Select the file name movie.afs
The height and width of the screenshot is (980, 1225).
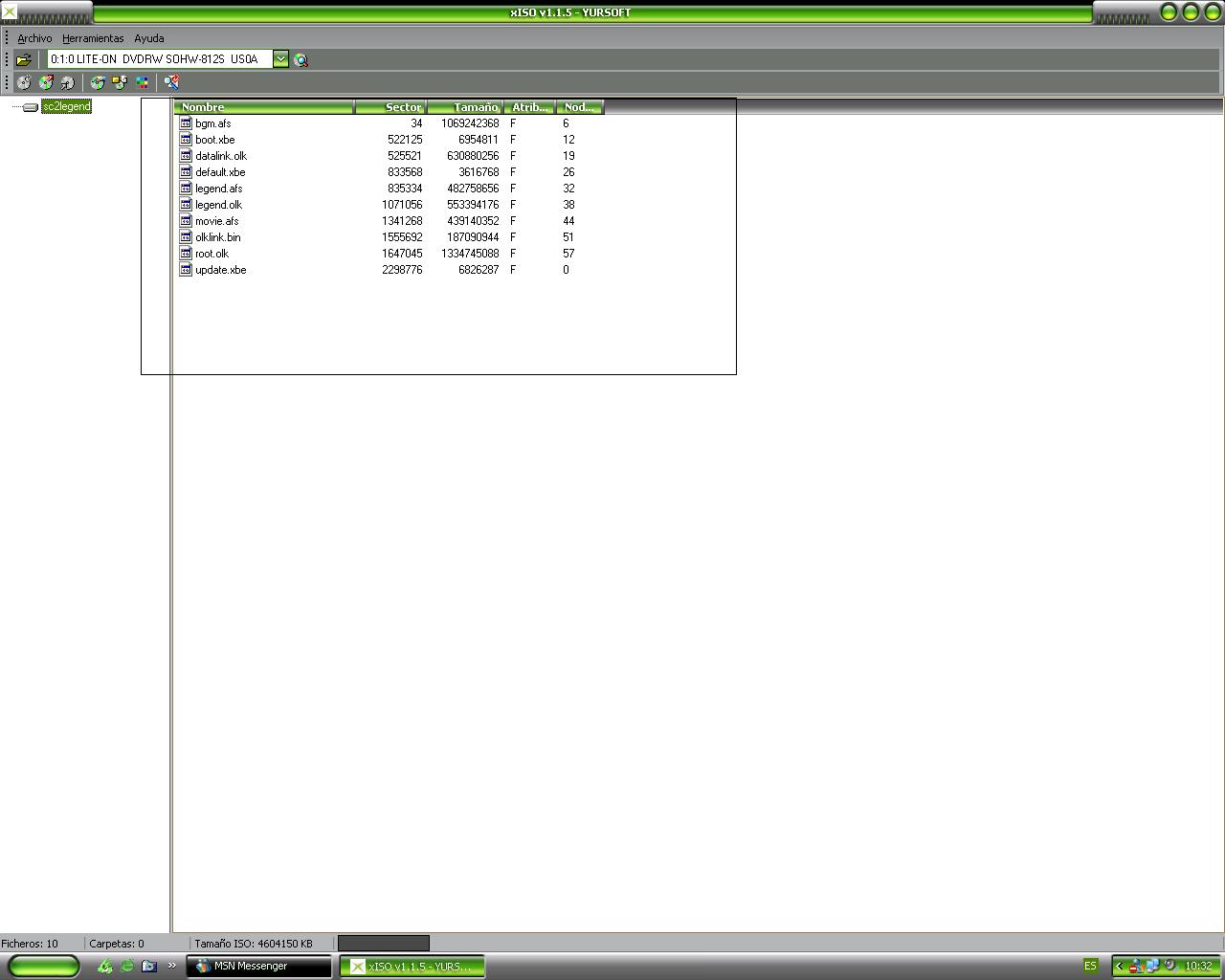point(217,221)
